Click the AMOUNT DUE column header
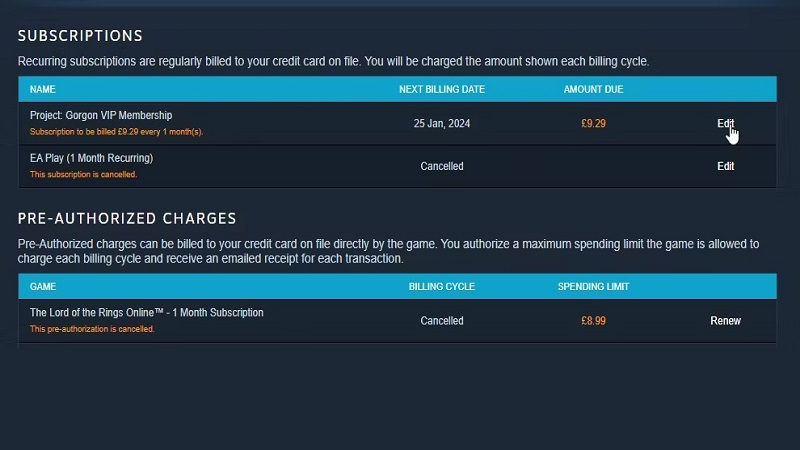 pyautogui.click(x=593, y=90)
